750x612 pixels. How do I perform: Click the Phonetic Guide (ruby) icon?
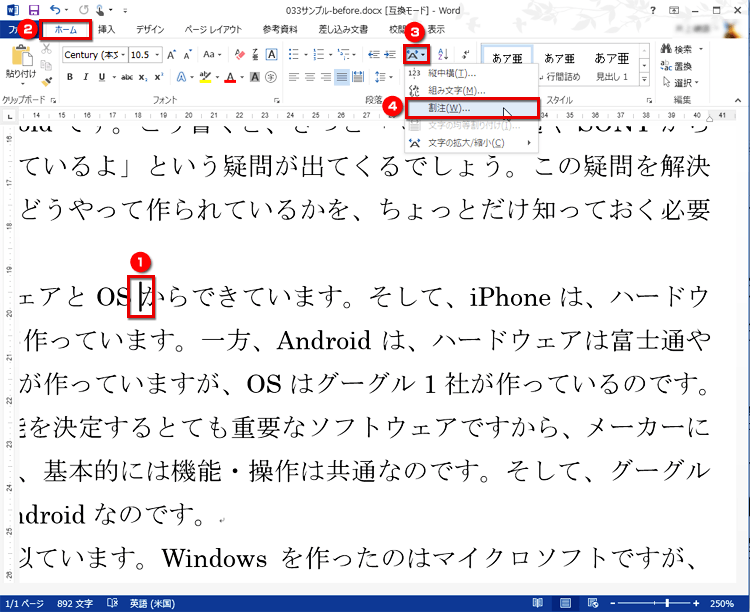(x=255, y=55)
